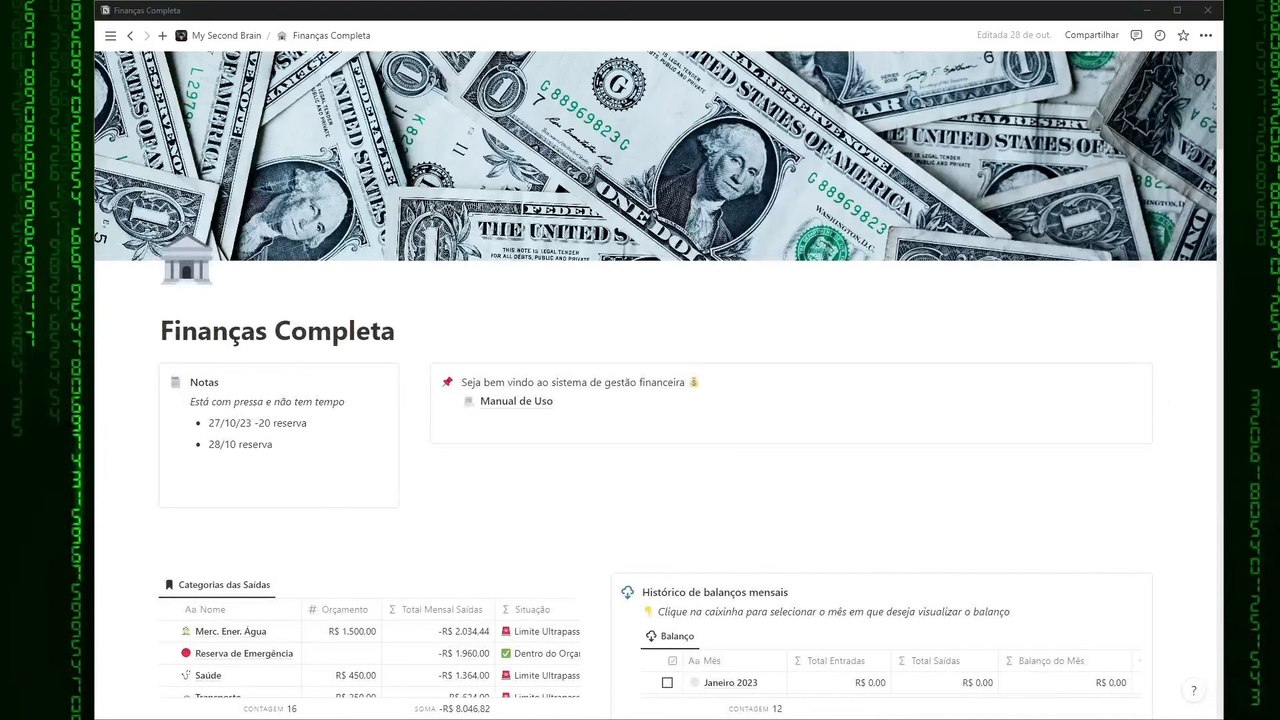Viewport: 1280px width, 720px height.
Task: Click the Situação column header
Action: point(526,609)
